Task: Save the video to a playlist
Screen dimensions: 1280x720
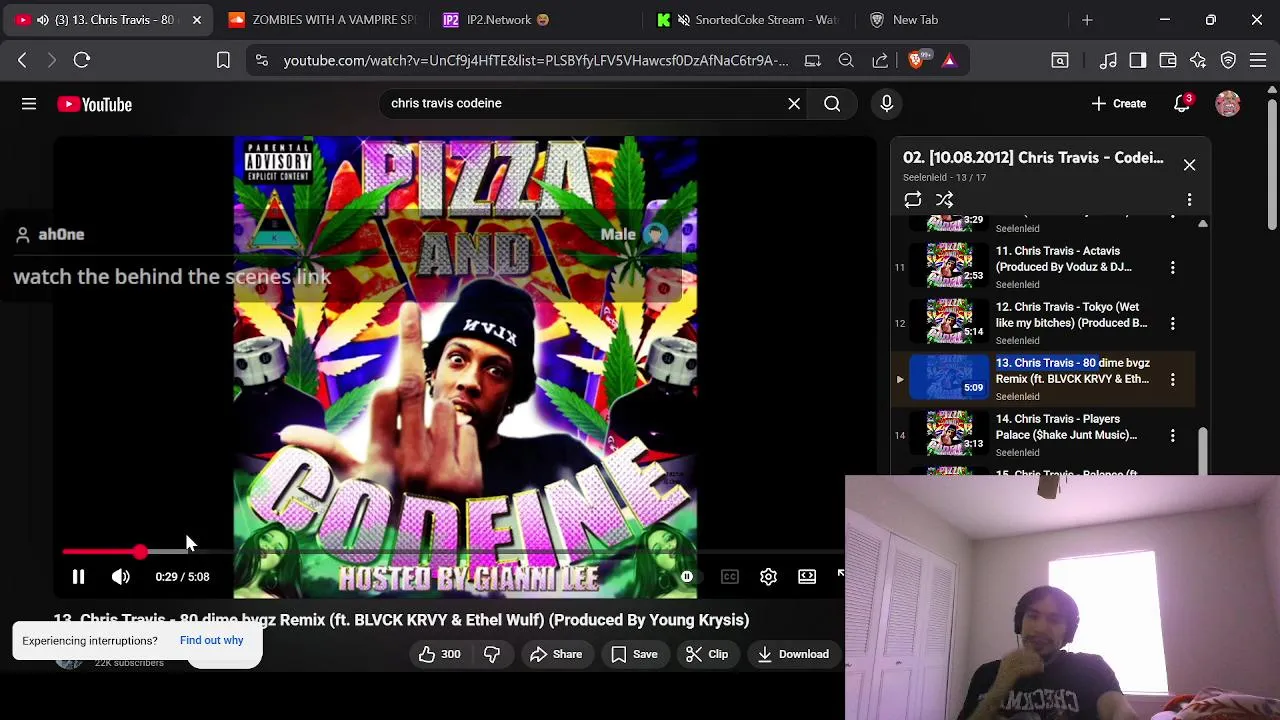Action: [634, 654]
